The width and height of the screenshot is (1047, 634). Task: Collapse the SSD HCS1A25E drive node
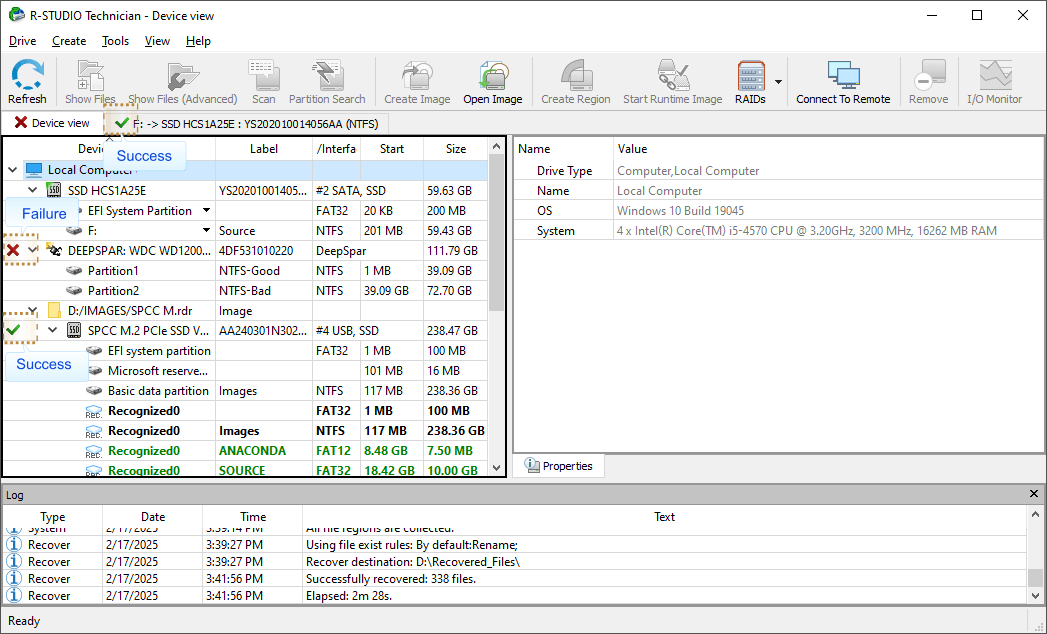[33, 190]
